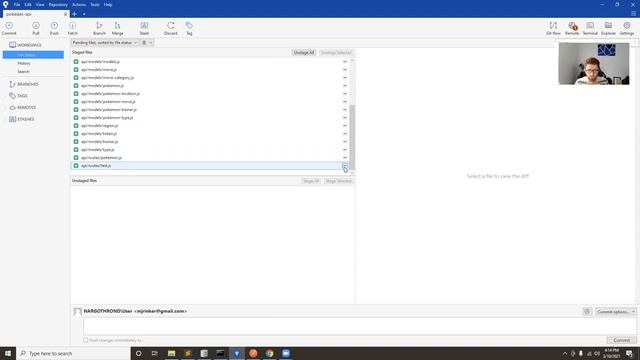Click the recent commit messages clock icon

pyautogui.click(x=587, y=311)
